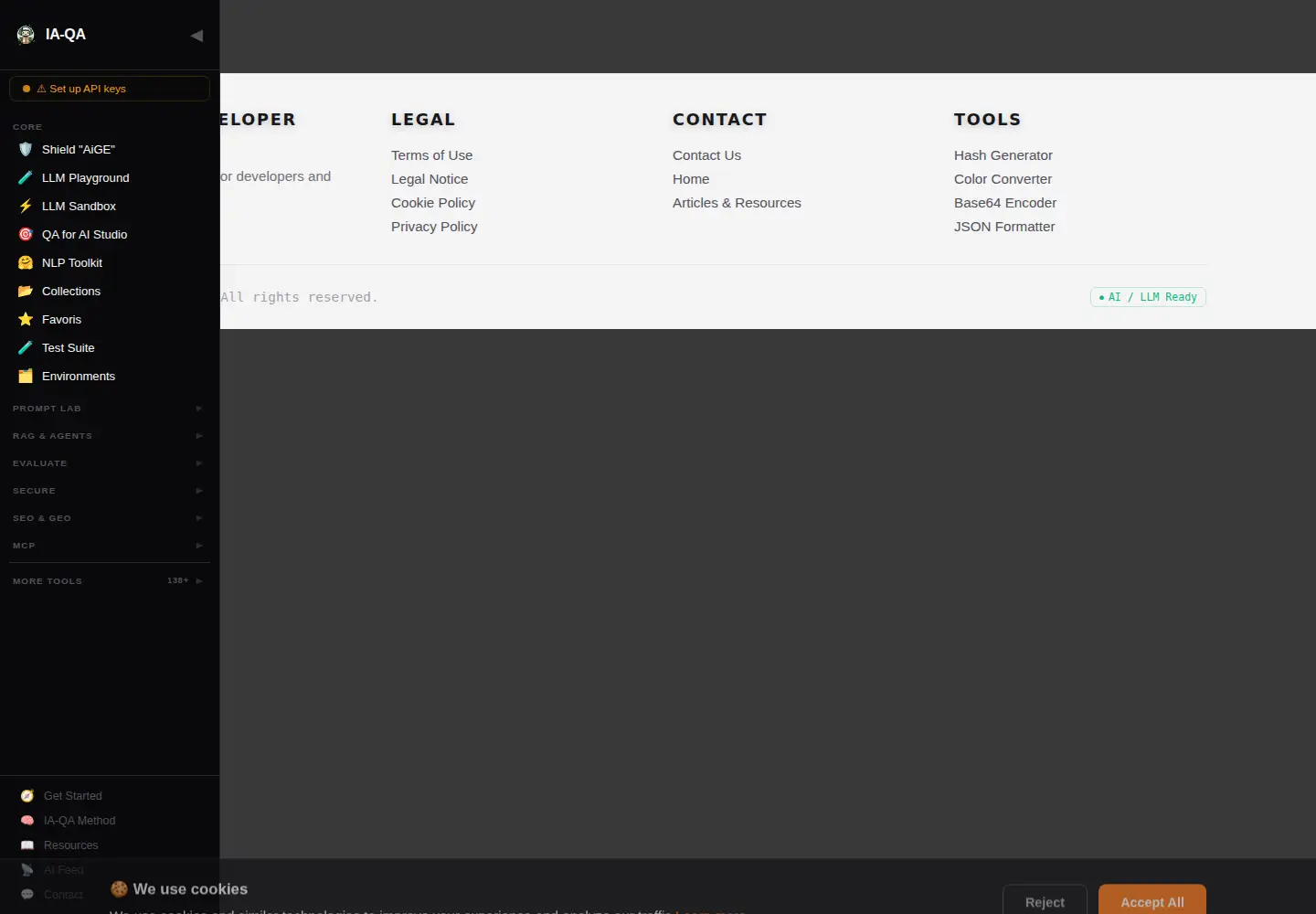This screenshot has height=914, width=1316.
Task: Expand the SEO & GEO section
Action: pyautogui.click(x=108, y=518)
